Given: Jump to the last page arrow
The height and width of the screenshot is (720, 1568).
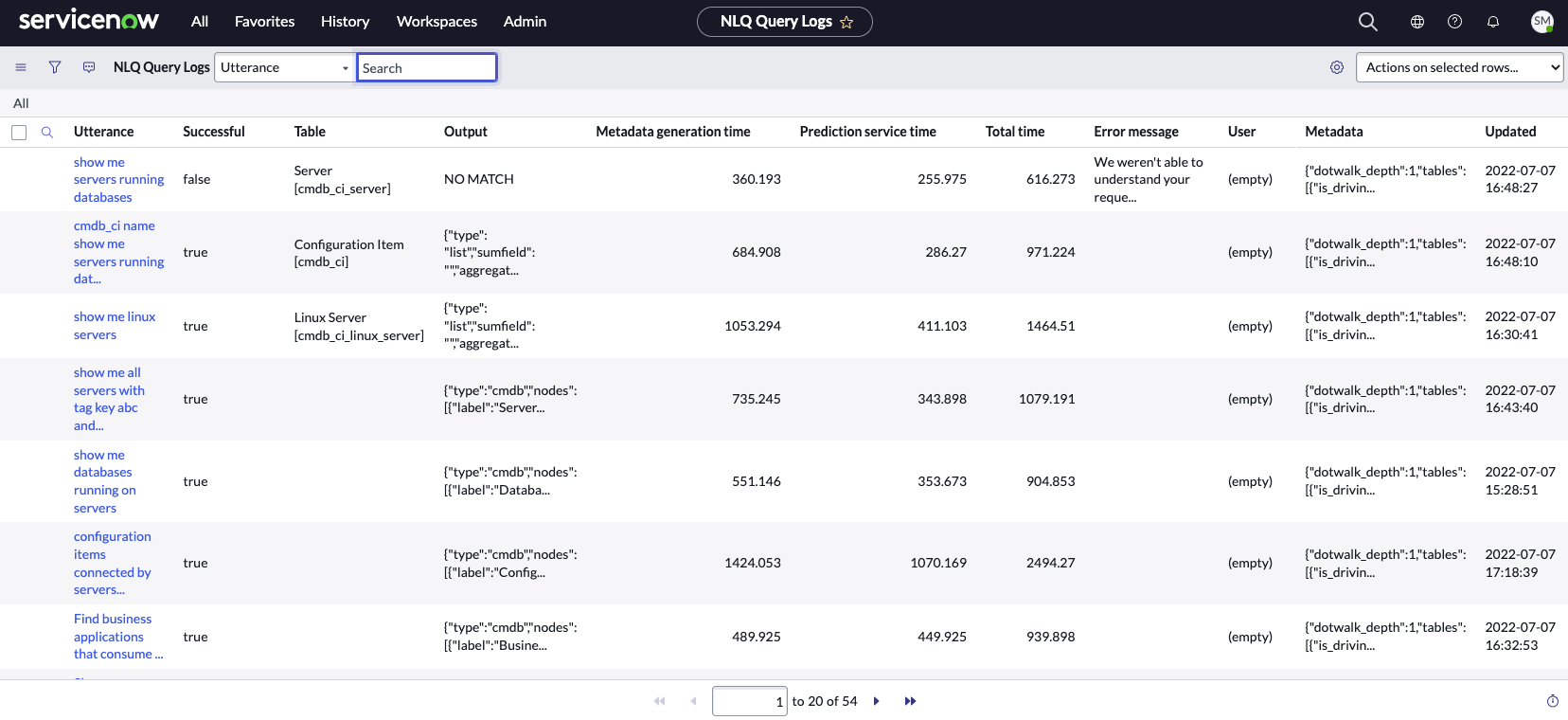Looking at the screenshot, I should pyautogui.click(x=910, y=701).
